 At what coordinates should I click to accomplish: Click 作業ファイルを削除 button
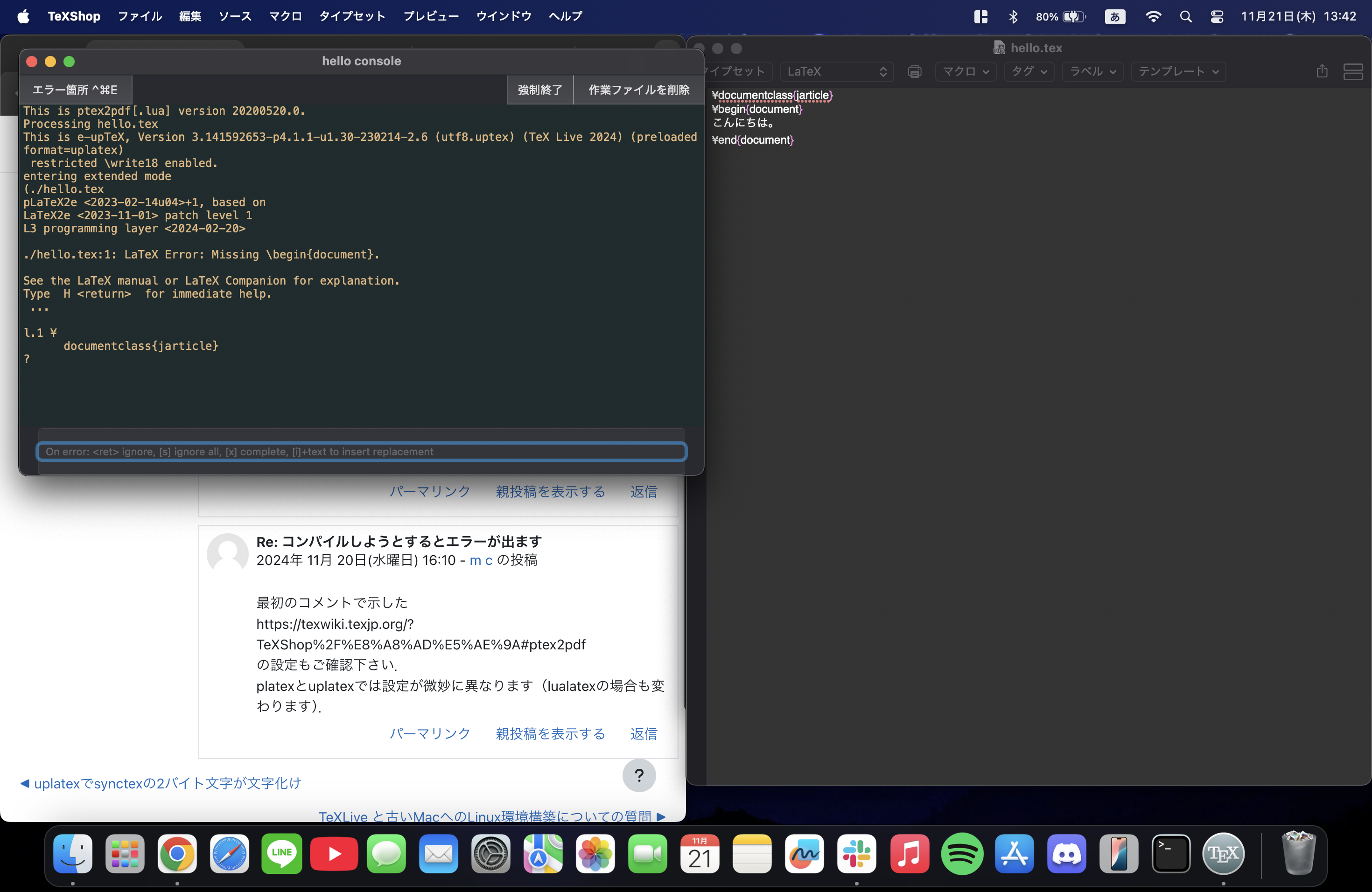638,90
